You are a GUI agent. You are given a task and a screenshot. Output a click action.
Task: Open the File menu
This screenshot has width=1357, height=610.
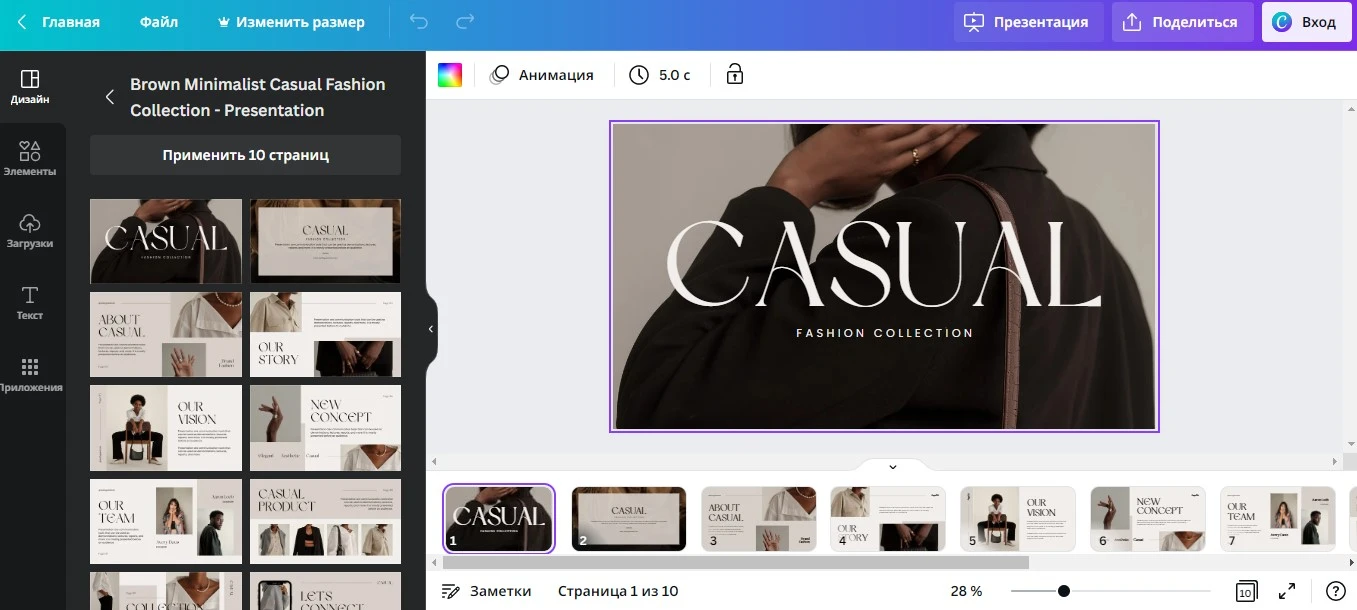coord(159,22)
